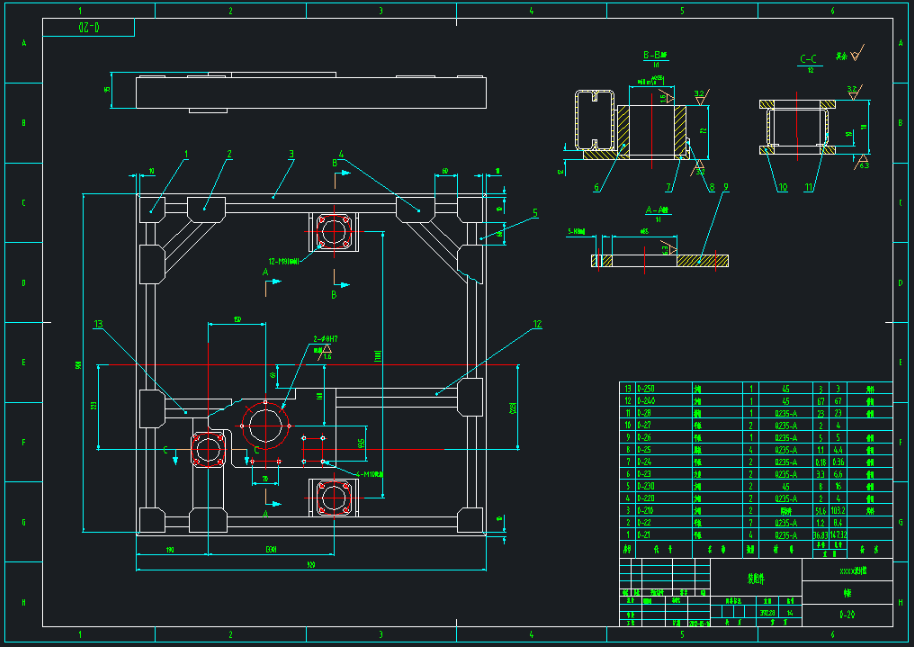The width and height of the screenshot is (914, 647).
Task: Click callout number 5 right of the frame
Action: [x=535, y=213]
